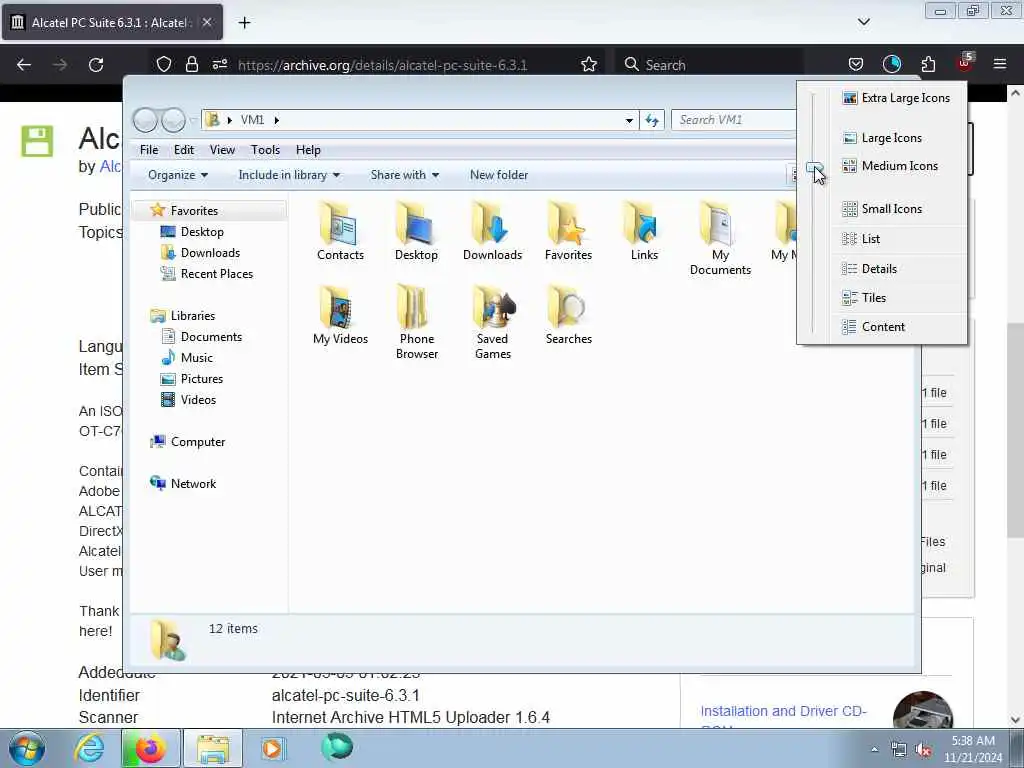Switch to Content view

point(897,327)
